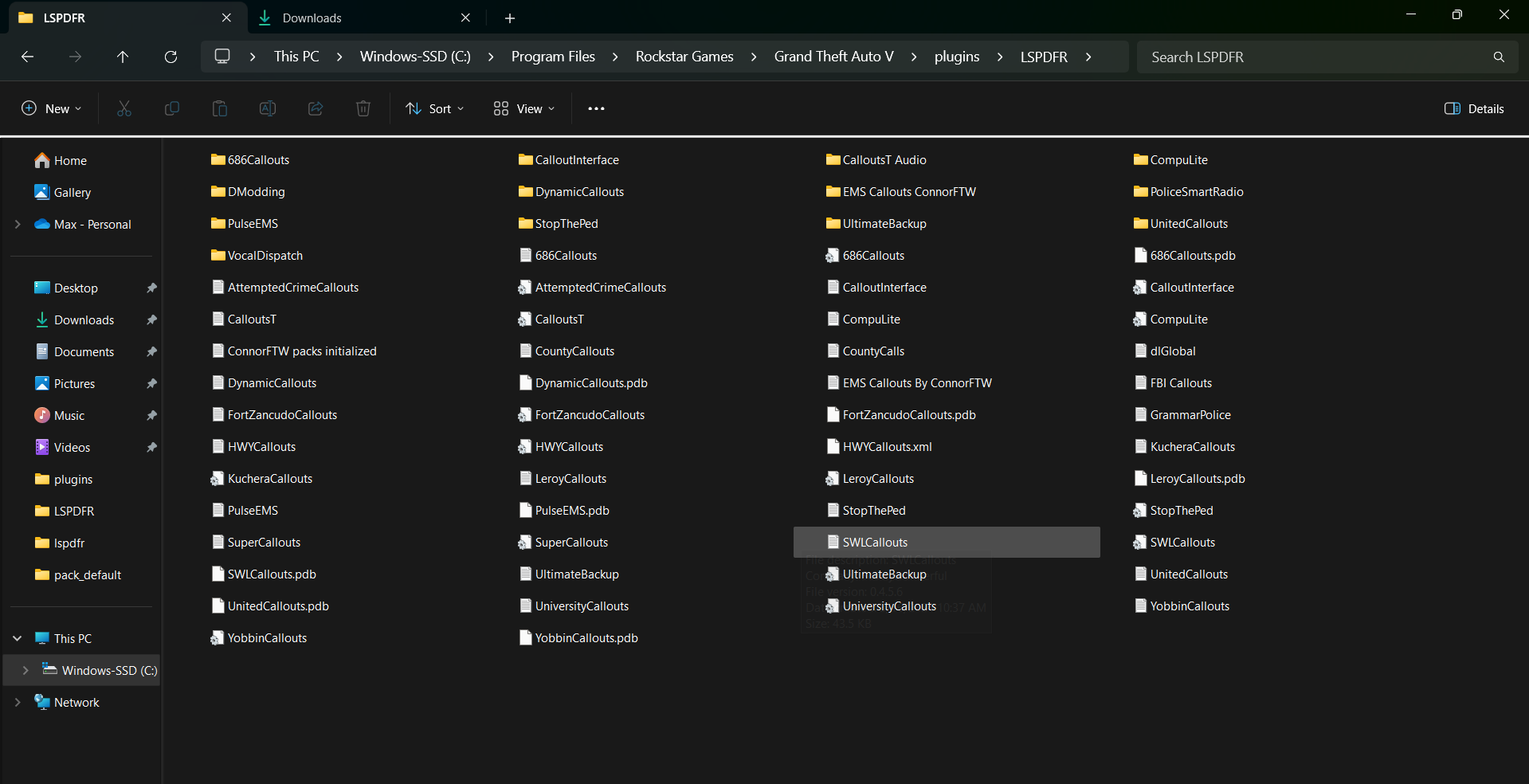Open the New item dropdown
Viewport: 1529px width, 784px height.
pos(52,108)
